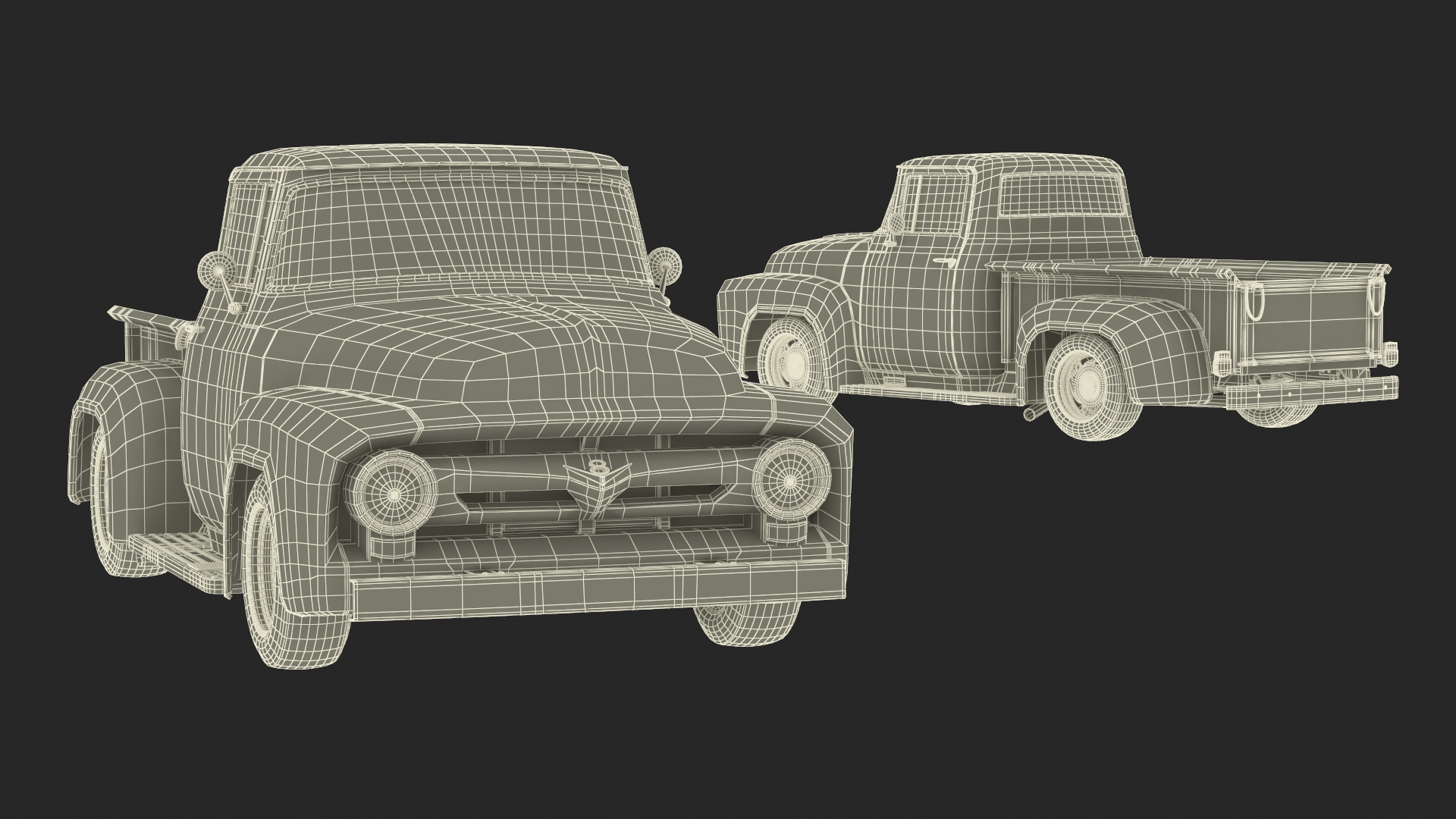This screenshot has height=819, width=1456.
Task: Click the rear truck's driver door panel
Action: tap(910, 303)
